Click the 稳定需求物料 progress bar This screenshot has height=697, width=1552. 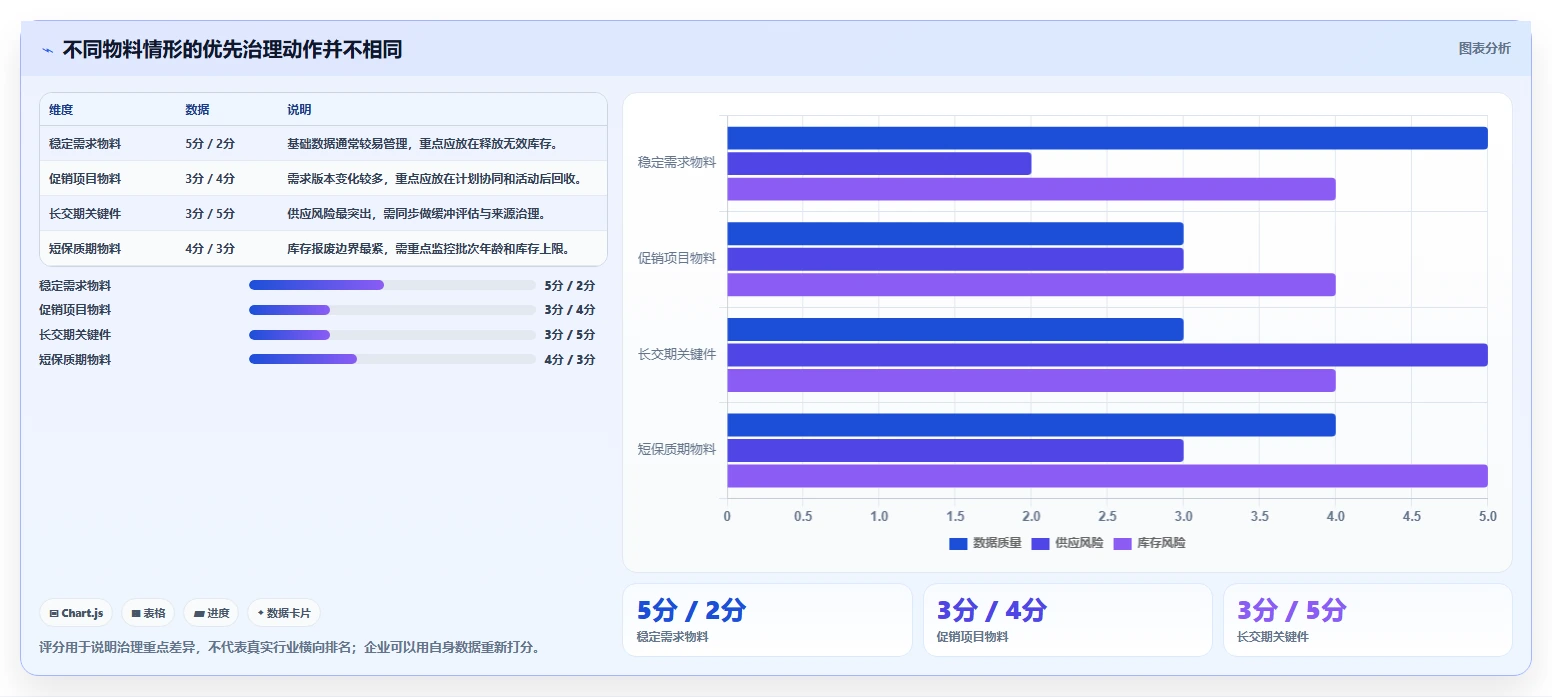(392, 285)
